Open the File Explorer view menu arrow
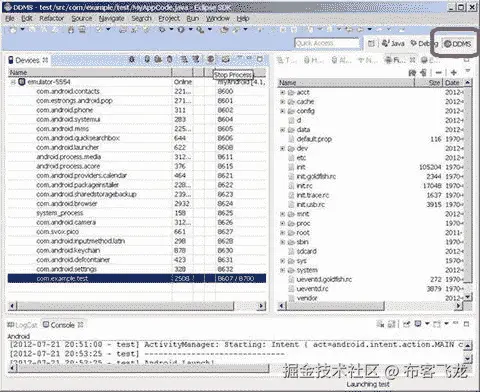This screenshot has height=392, width=480. (x=468, y=71)
